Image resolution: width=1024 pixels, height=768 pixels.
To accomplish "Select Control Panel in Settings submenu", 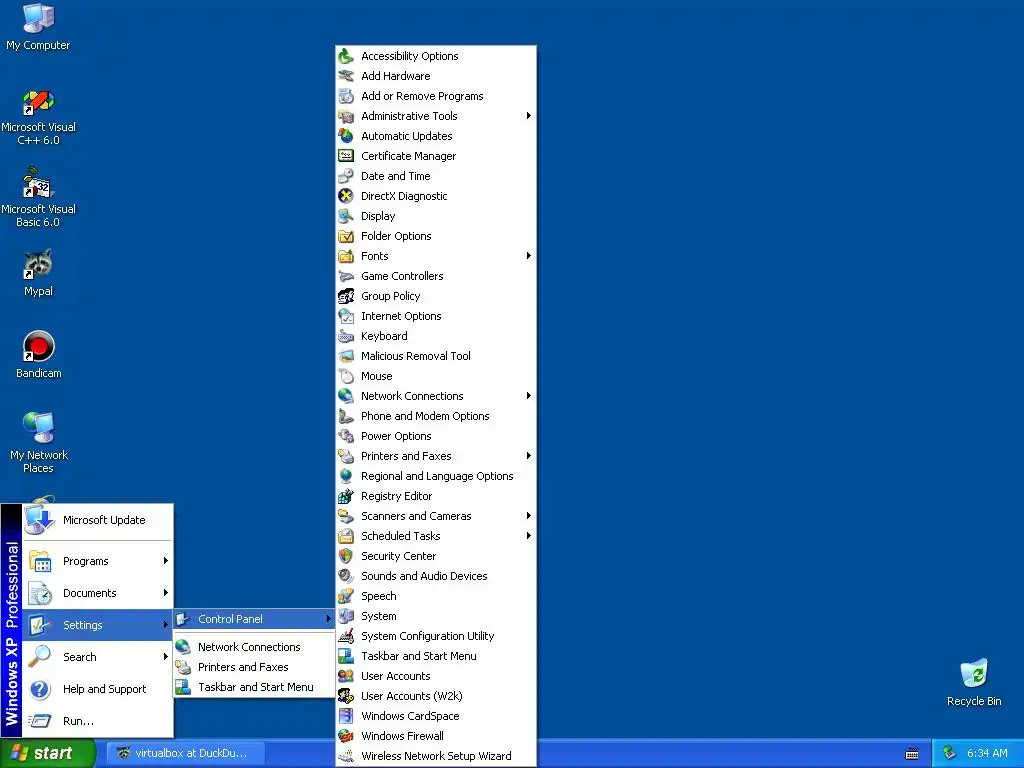I will click(254, 618).
